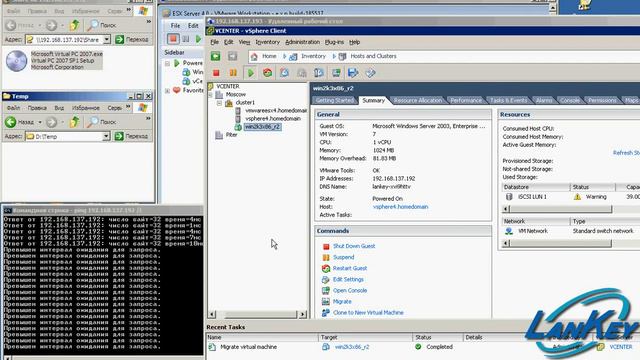Viewport: 640px width, 360px height.
Task: Select the Piter datacenter in the tree
Action: click(231, 135)
